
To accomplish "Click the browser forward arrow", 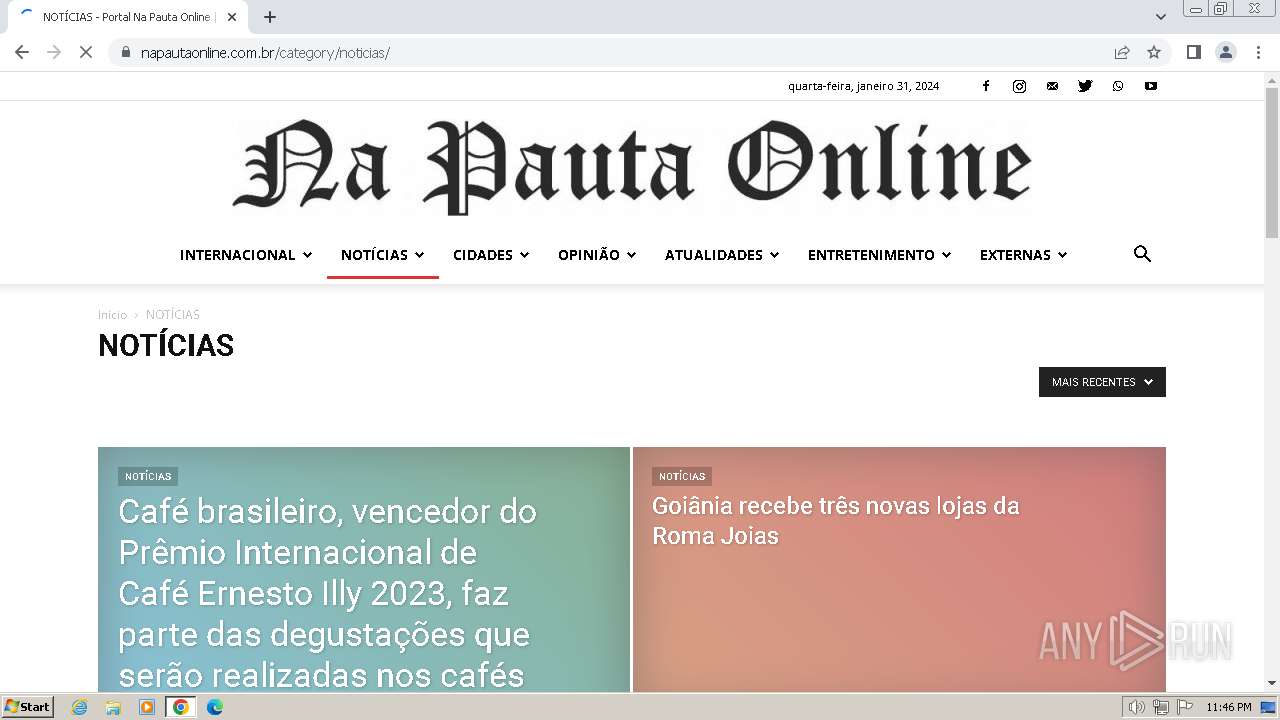I will click(x=54, y=52).
